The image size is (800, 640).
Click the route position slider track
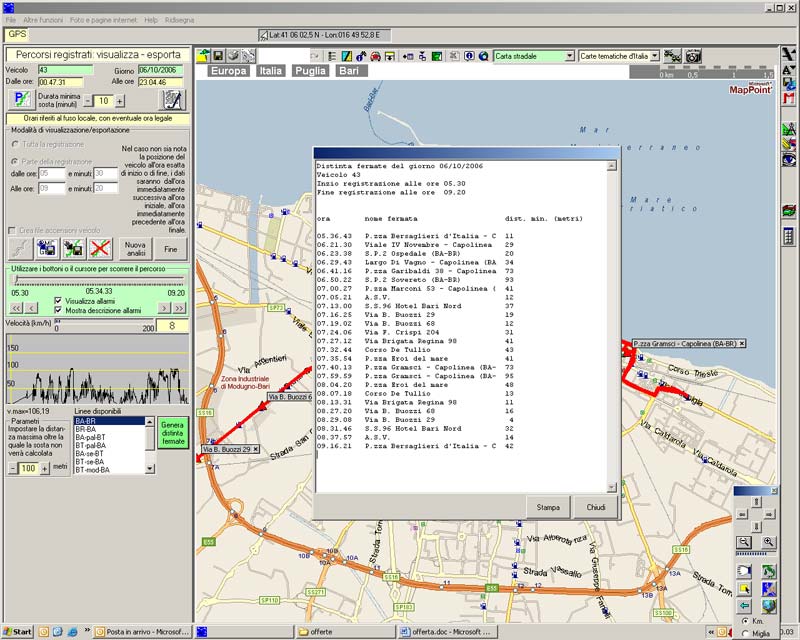point(98,280)
